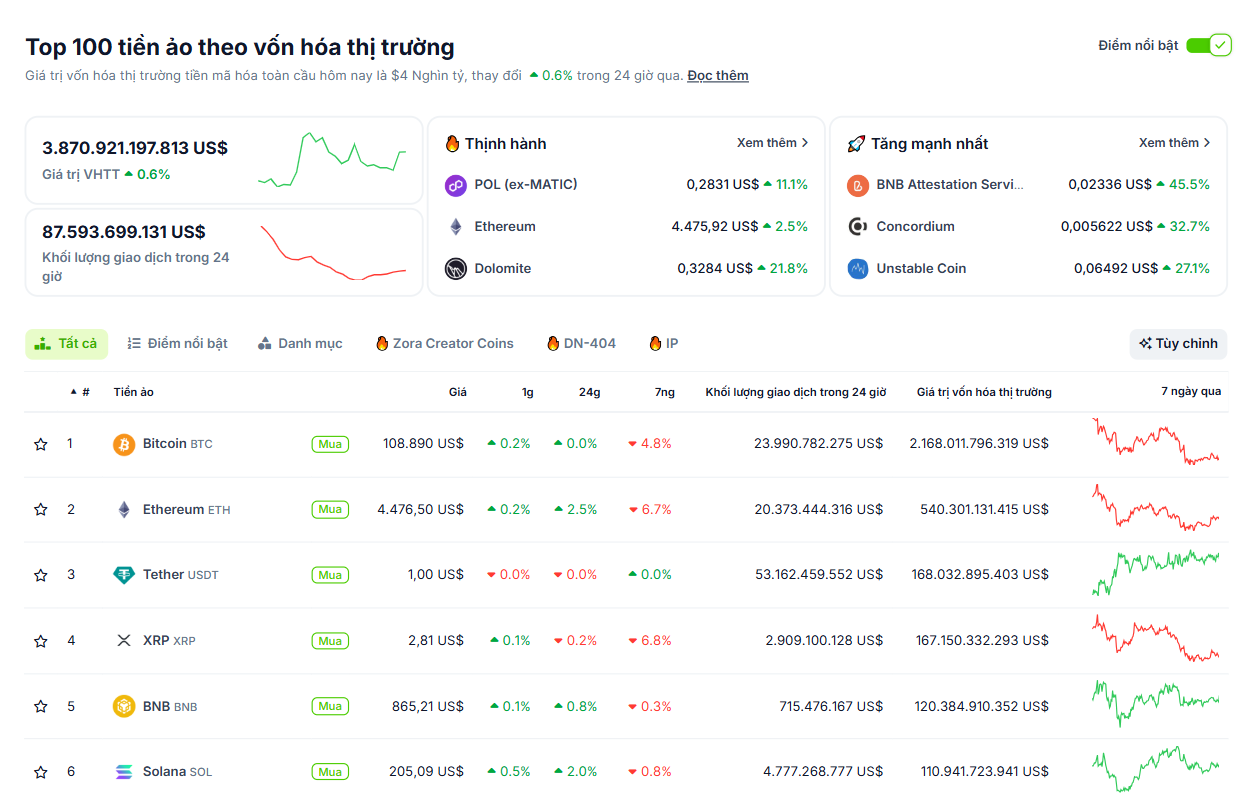This screenshot has width=1249, height=795.
Task: Click the Unstable Coin icon in Tăng mạnh nhất
Action: pos(857,268)
